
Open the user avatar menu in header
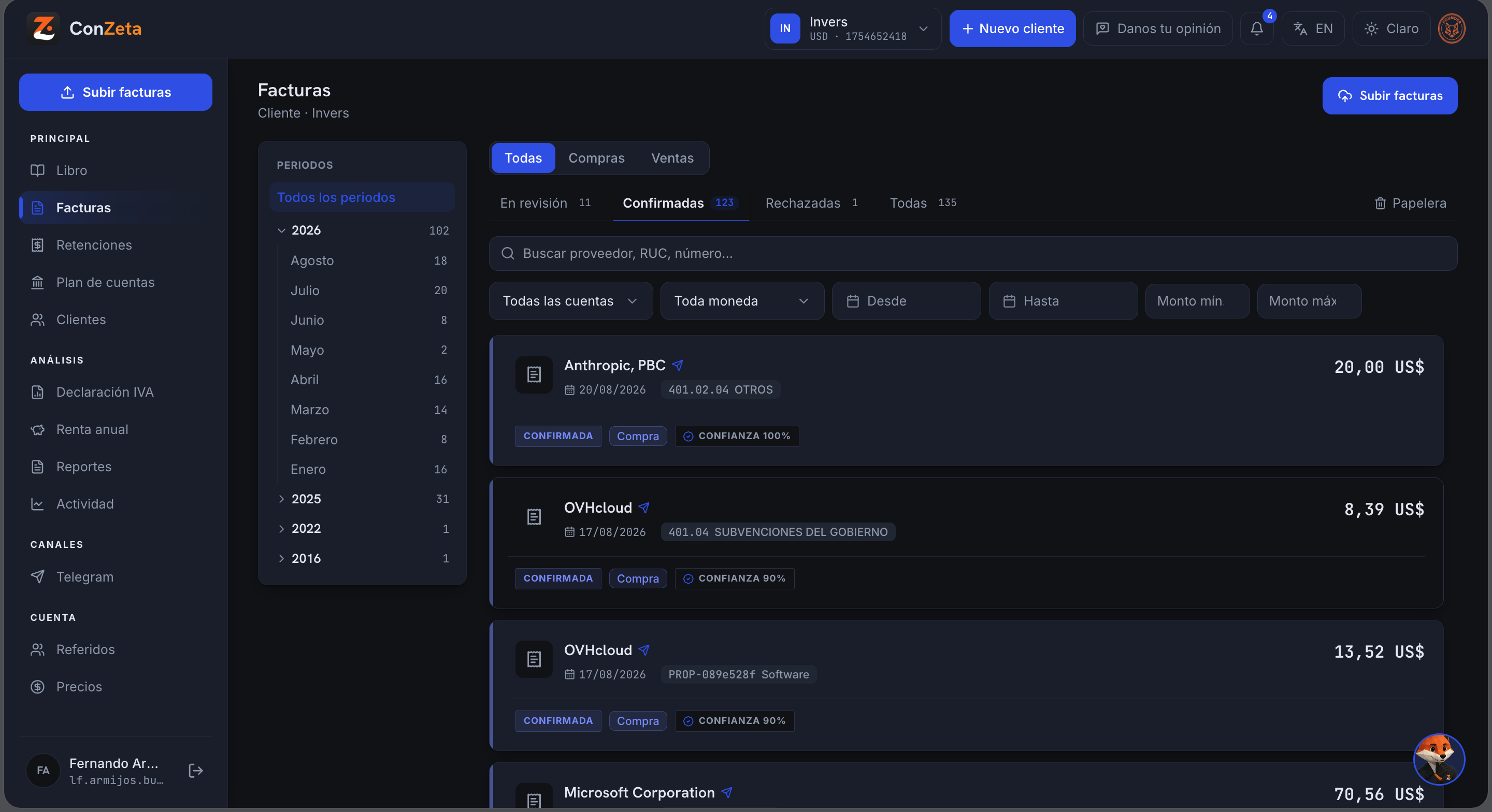click(1451, 28)
